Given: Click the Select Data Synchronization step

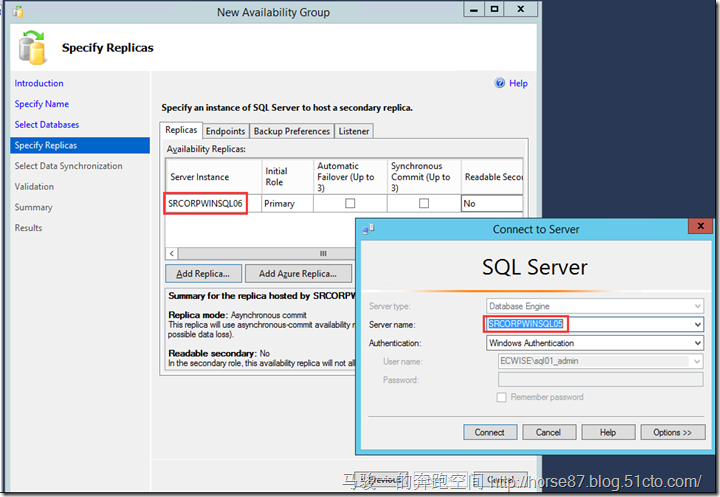Looking at the screenshot, I should [68, 166].
